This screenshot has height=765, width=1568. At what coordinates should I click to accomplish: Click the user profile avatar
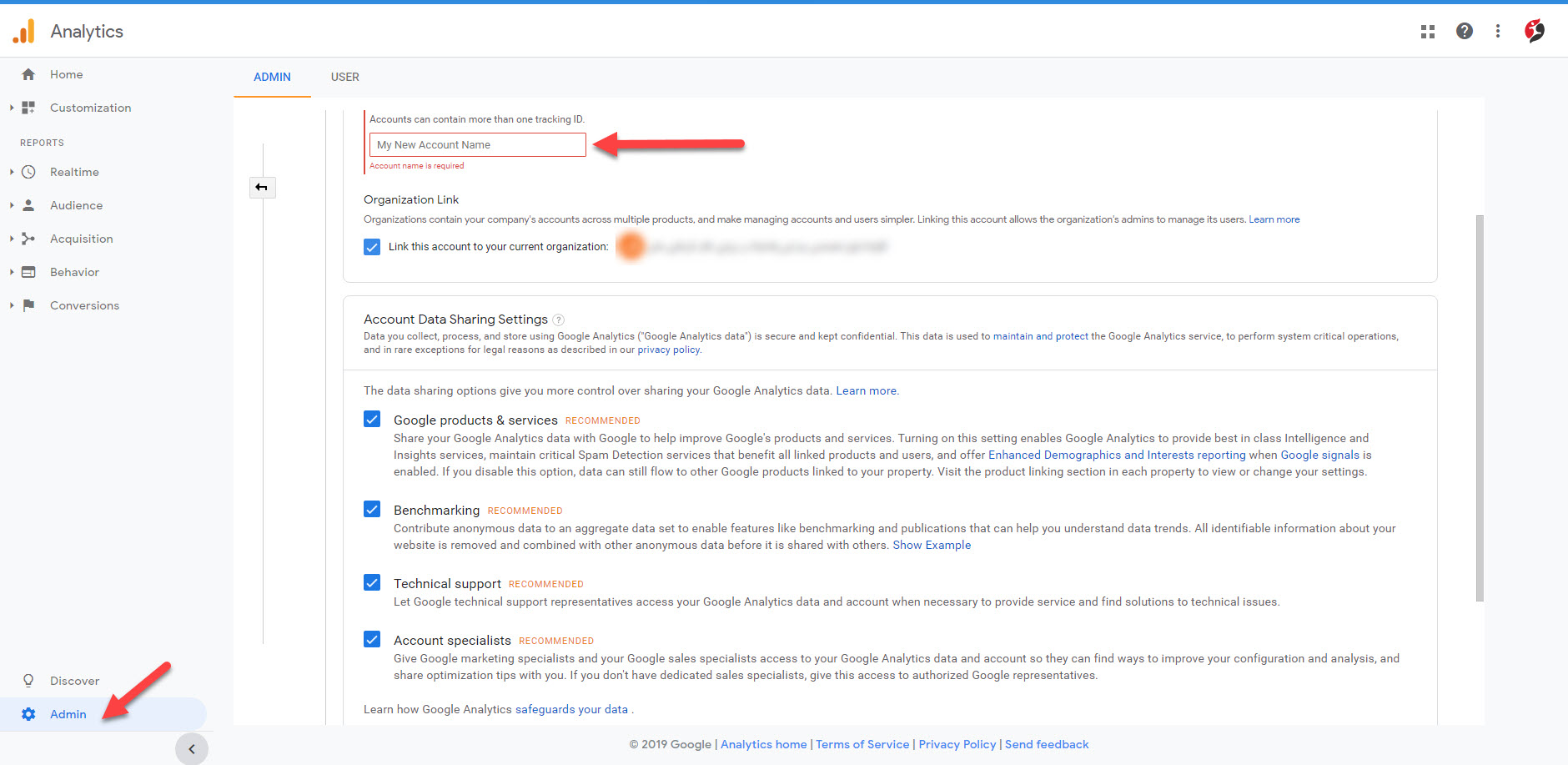tap(1534, 32)
